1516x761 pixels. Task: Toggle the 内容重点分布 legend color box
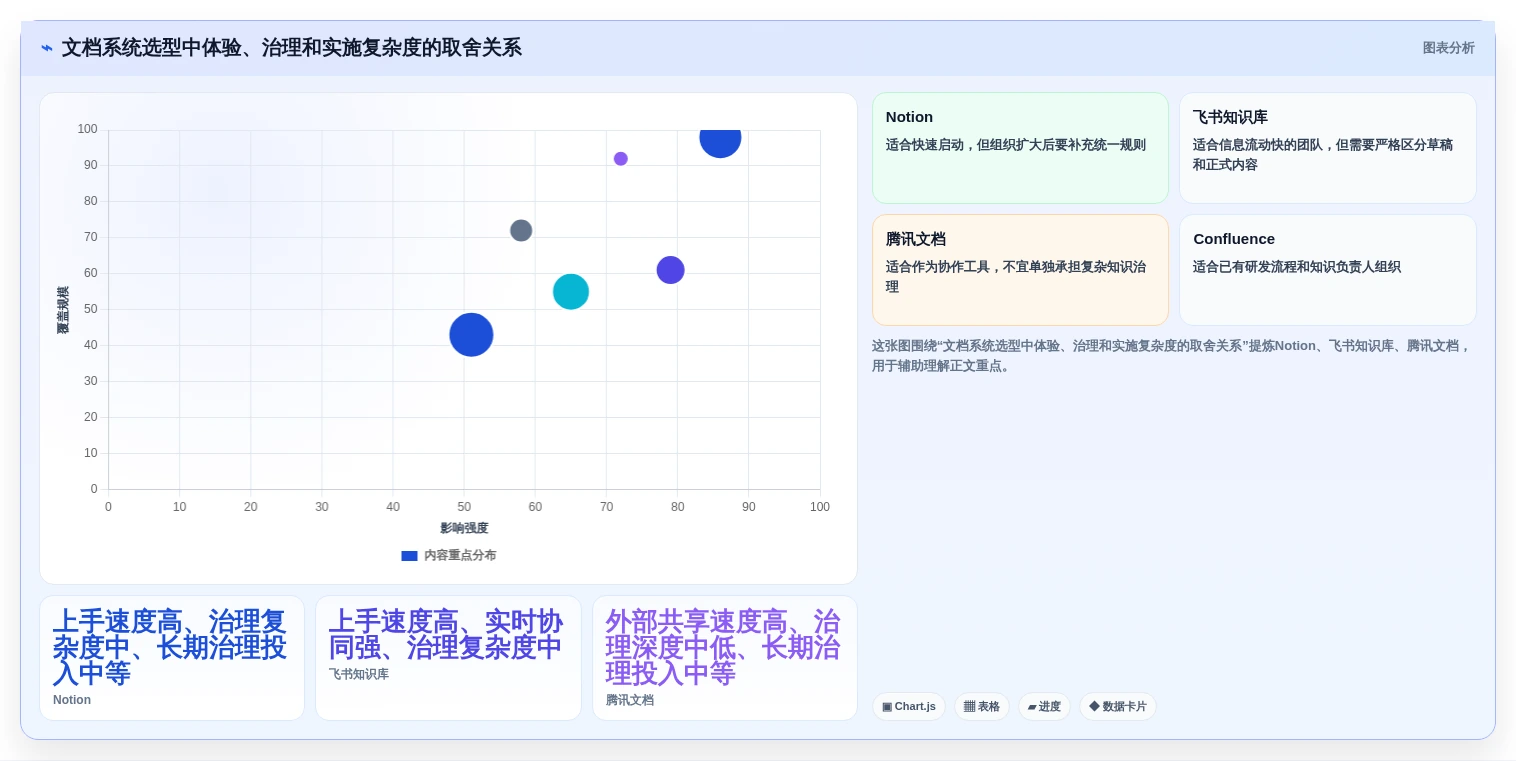(409, 556)
